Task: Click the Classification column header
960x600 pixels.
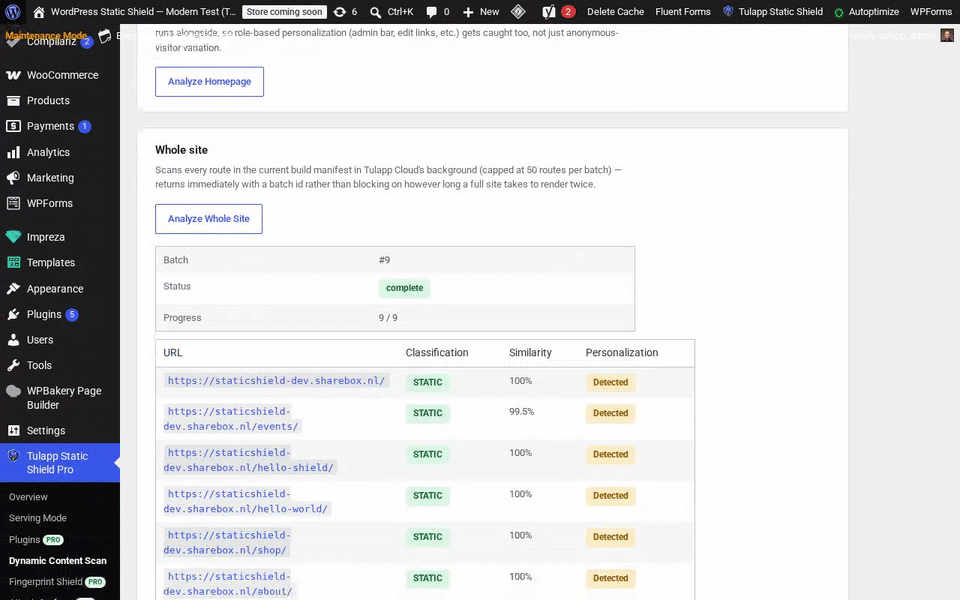Action: click(437, 353)
